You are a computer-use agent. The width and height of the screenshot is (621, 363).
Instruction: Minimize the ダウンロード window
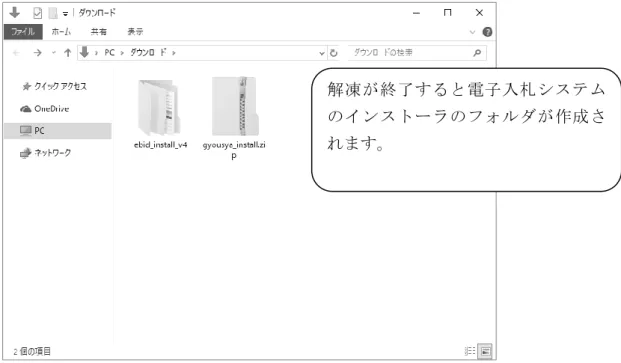coord(416,13)
